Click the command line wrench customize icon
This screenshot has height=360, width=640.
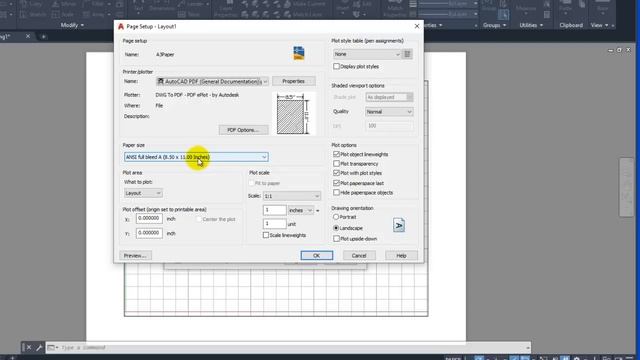[x=39, y=348]
